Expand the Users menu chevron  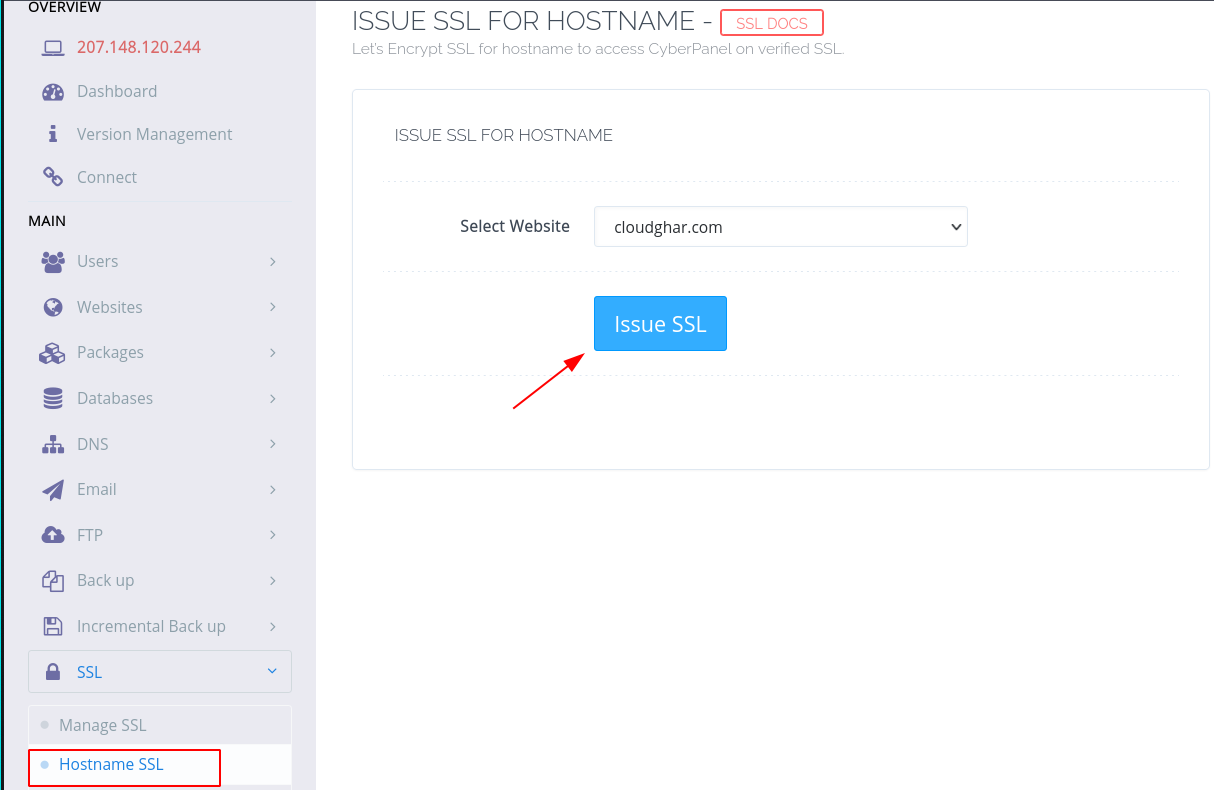pyautogui.click(x=273, y=261)
